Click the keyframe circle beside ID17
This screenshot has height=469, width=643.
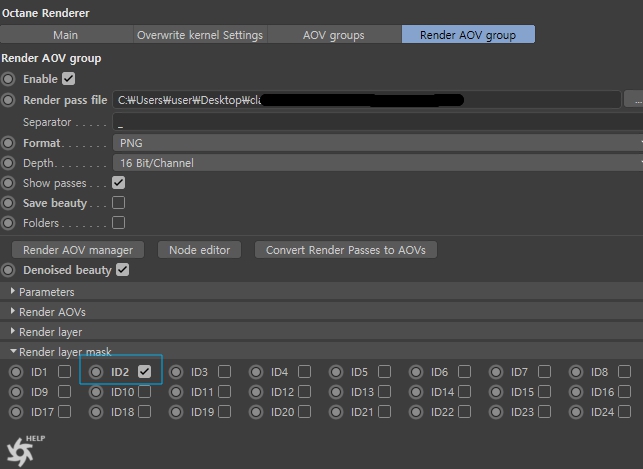pyautogui.click(x=16, y=412)
